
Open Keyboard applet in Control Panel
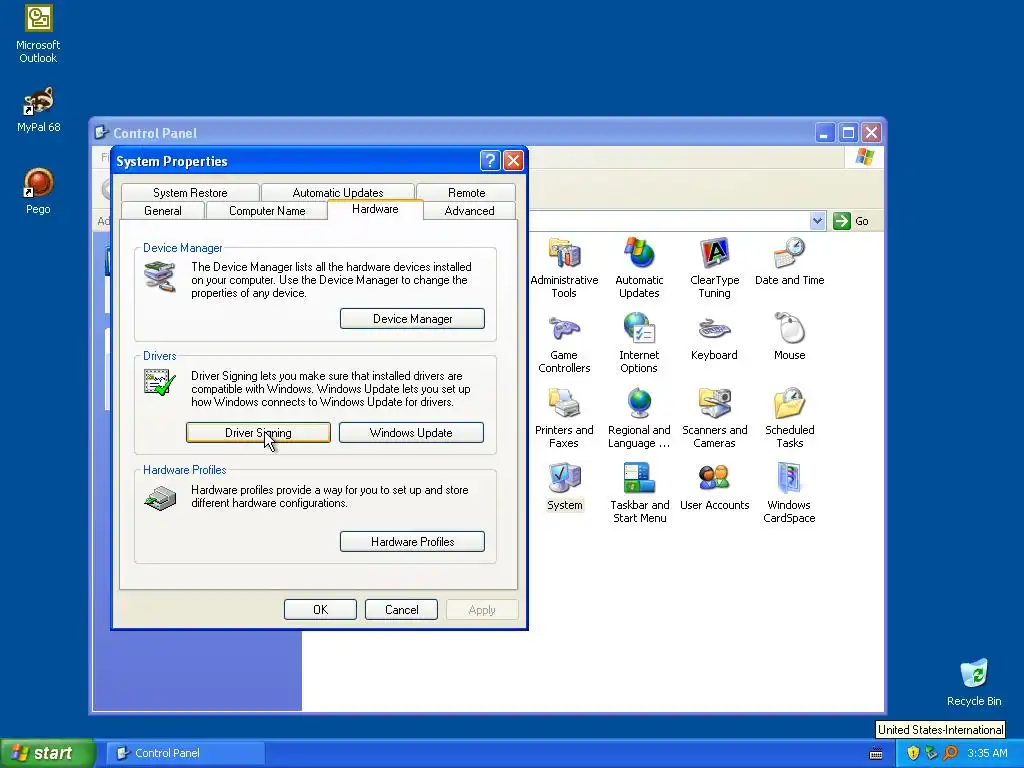pos(714,337)
